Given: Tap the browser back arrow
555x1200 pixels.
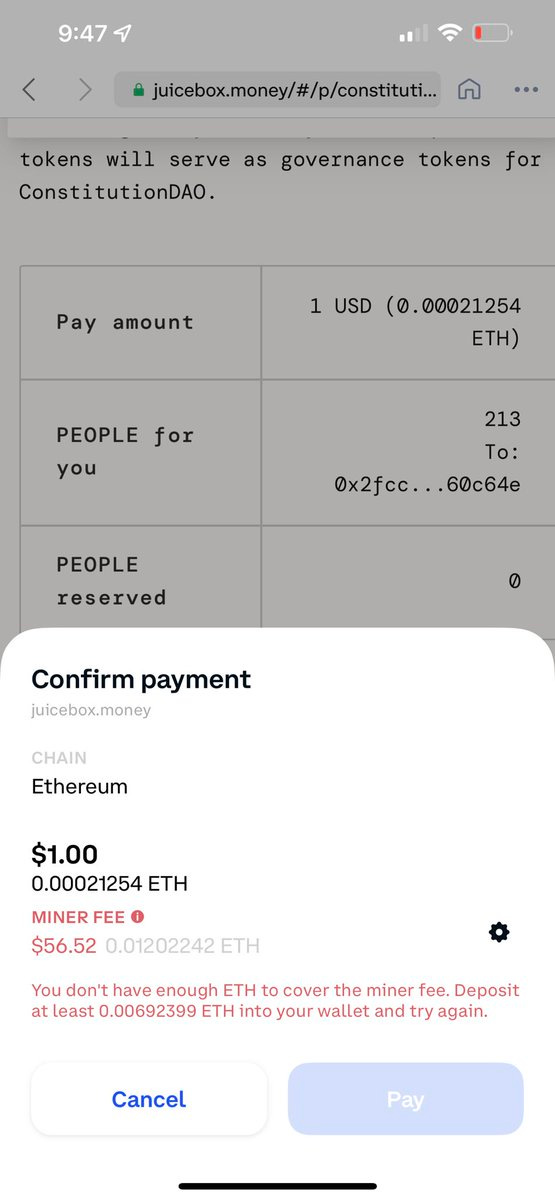Looking at the screenshot, I should (x=29, y=90).
